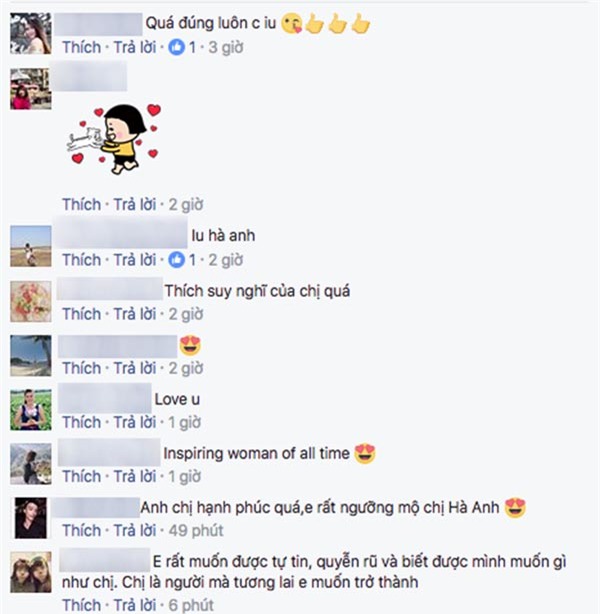Click the like reaction icon on 'Quá đúng luôn' comment

click(x=177, y=47)
